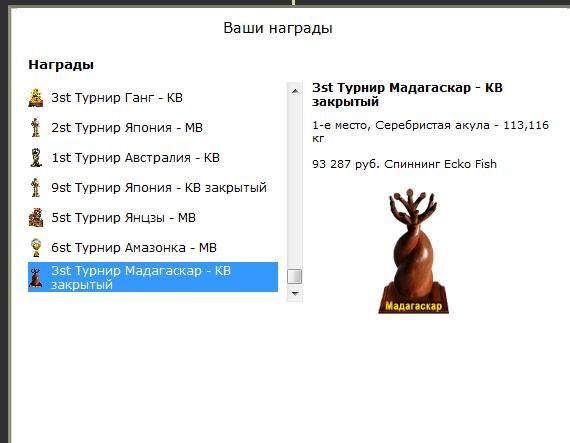
Task: Click the awards list scroll-down arrow
Action: tap(295, 293)
